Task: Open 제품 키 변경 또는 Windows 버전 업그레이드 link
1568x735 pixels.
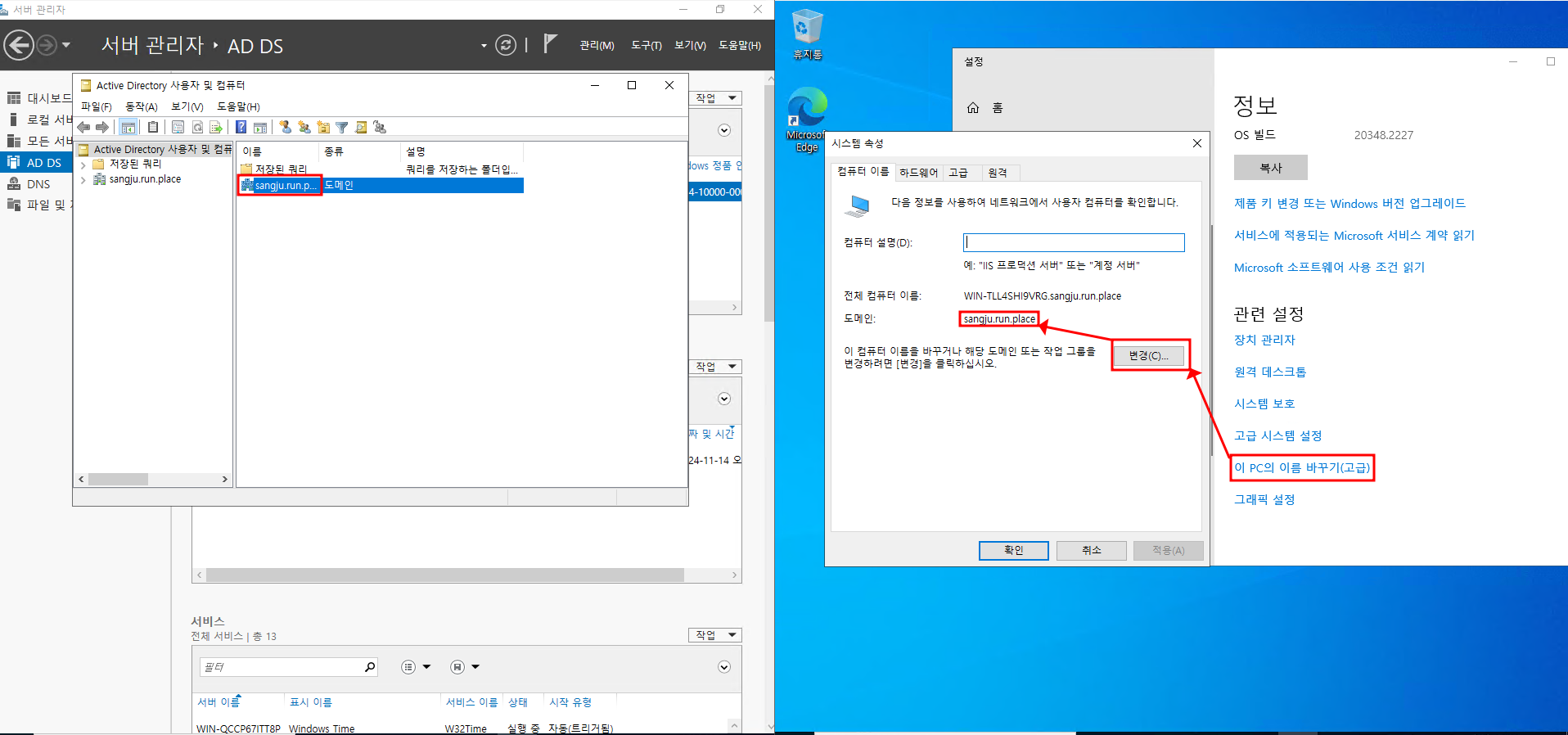Action: 1349,204
